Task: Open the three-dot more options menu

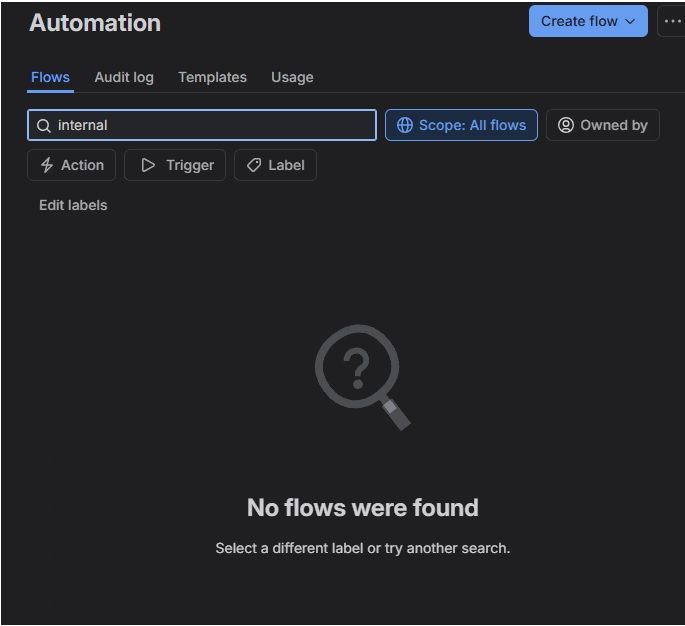Action: tap(671, 21)
